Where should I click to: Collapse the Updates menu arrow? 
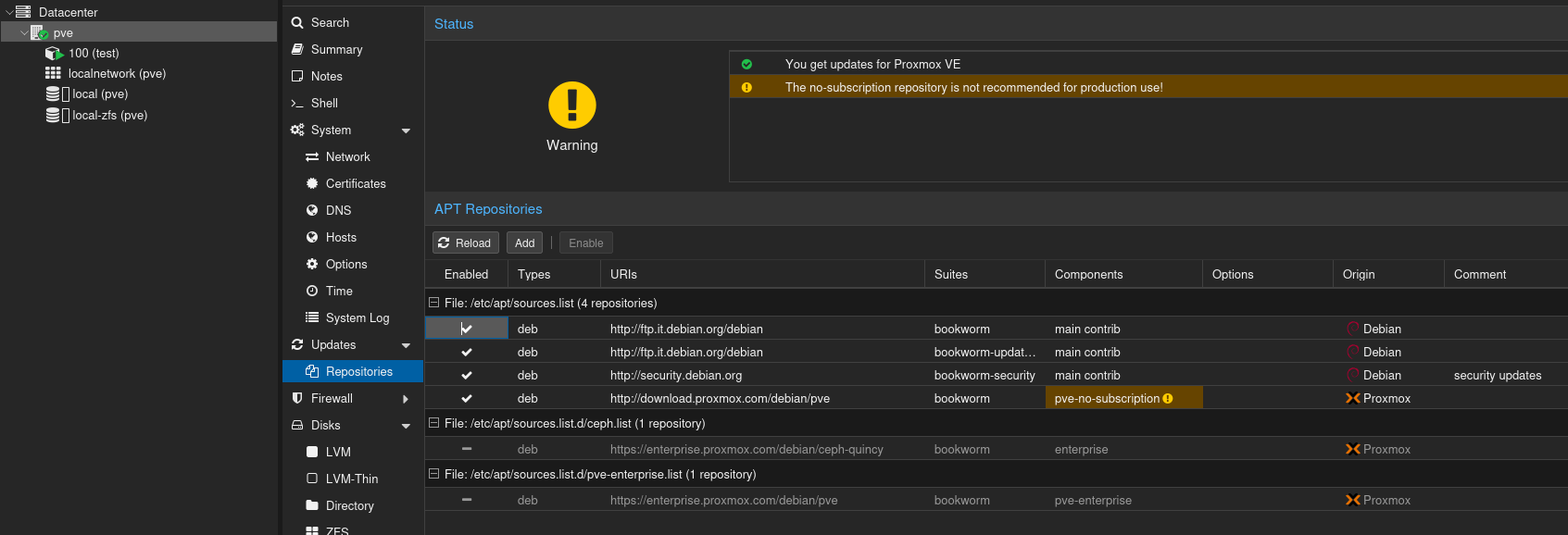[x=406, y=345]
